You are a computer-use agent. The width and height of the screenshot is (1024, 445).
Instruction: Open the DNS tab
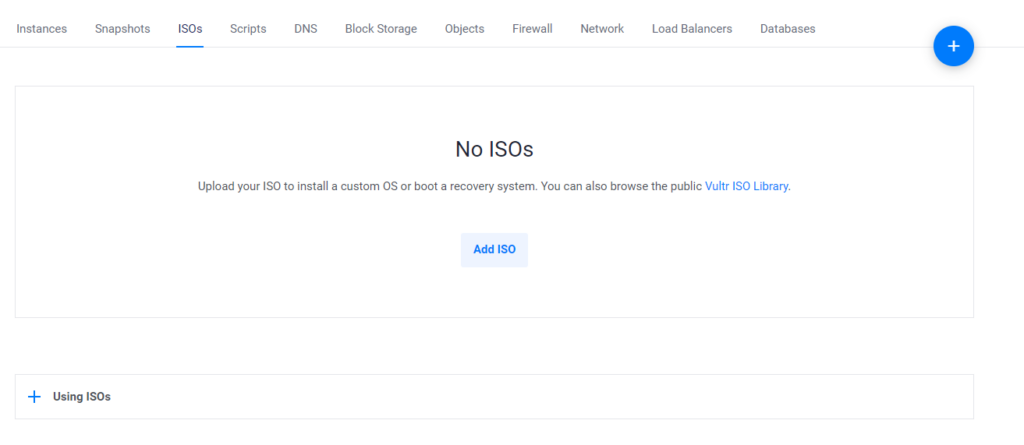[306, 29]
